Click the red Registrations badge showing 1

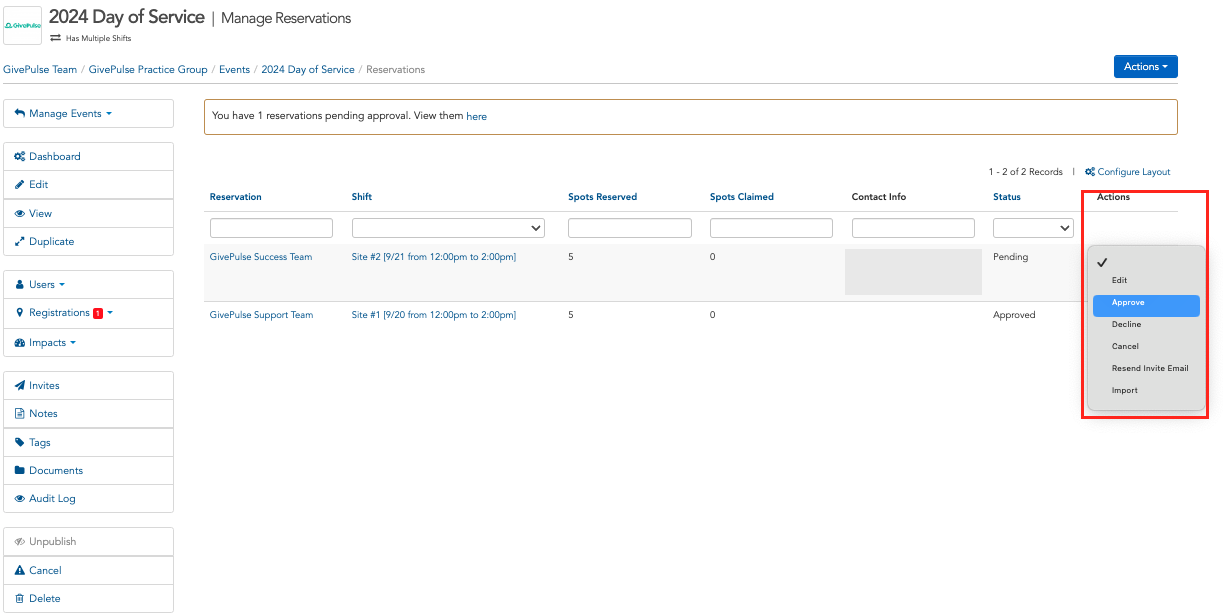98,313
